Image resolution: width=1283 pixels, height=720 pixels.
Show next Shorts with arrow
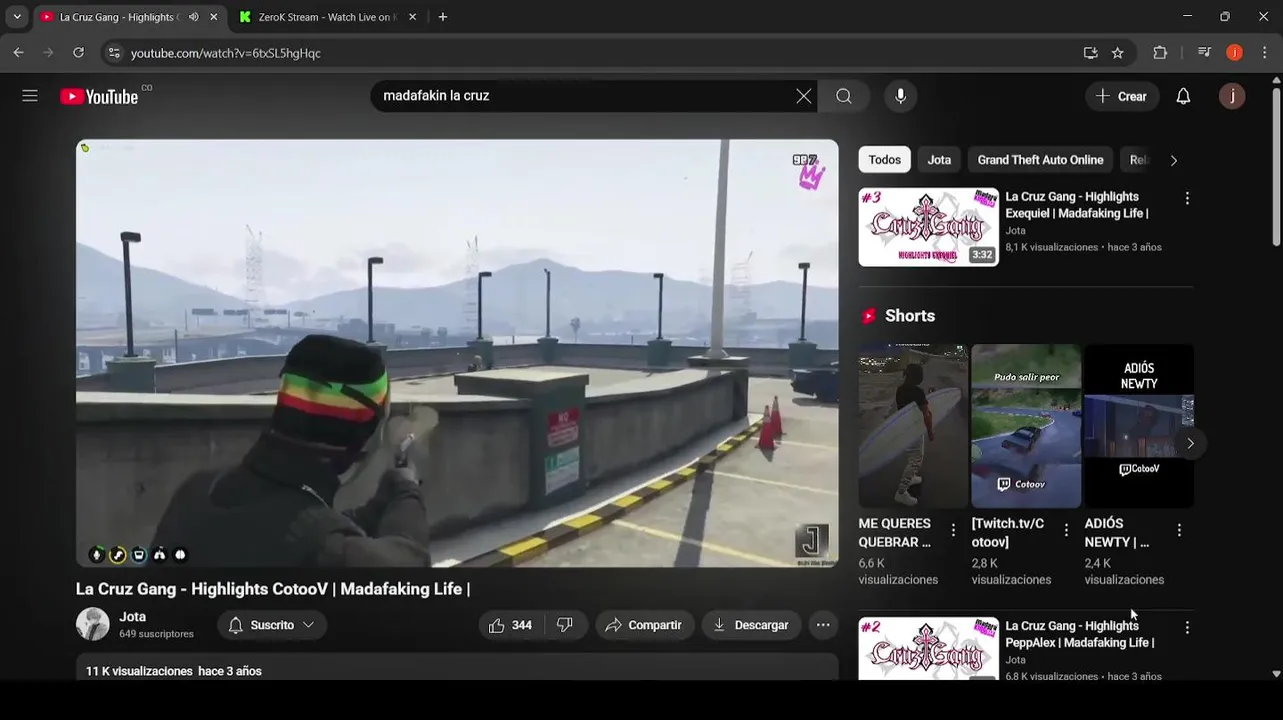1190,443
